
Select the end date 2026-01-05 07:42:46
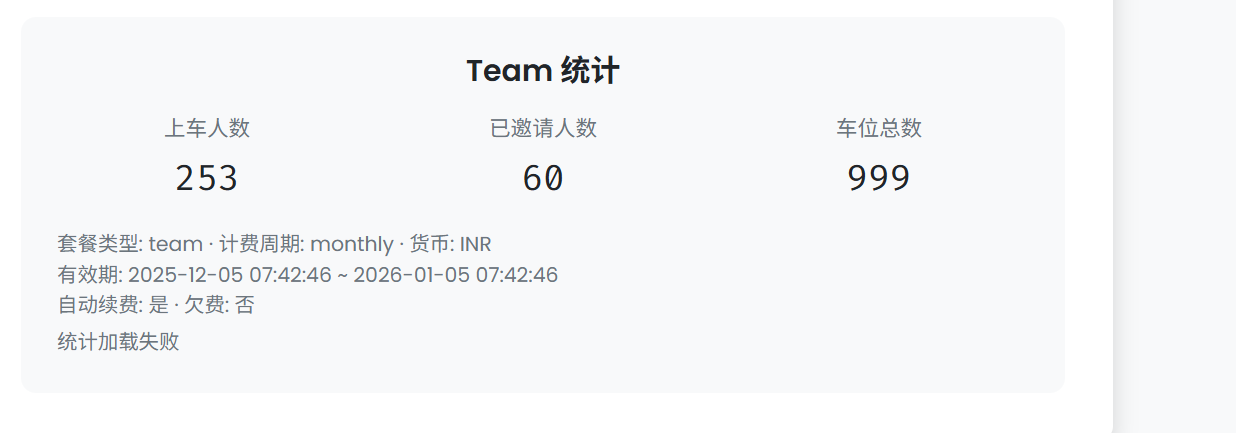click(456, 275)
